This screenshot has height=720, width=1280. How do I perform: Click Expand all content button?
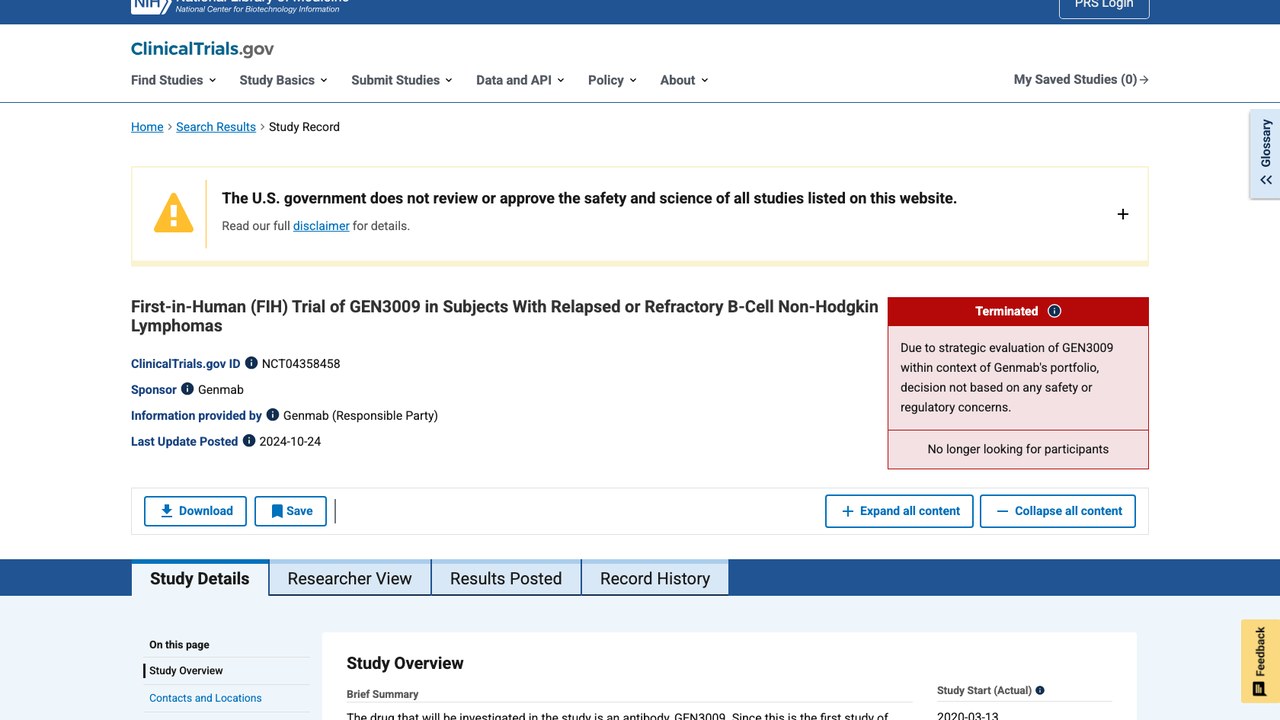[900, 511]
